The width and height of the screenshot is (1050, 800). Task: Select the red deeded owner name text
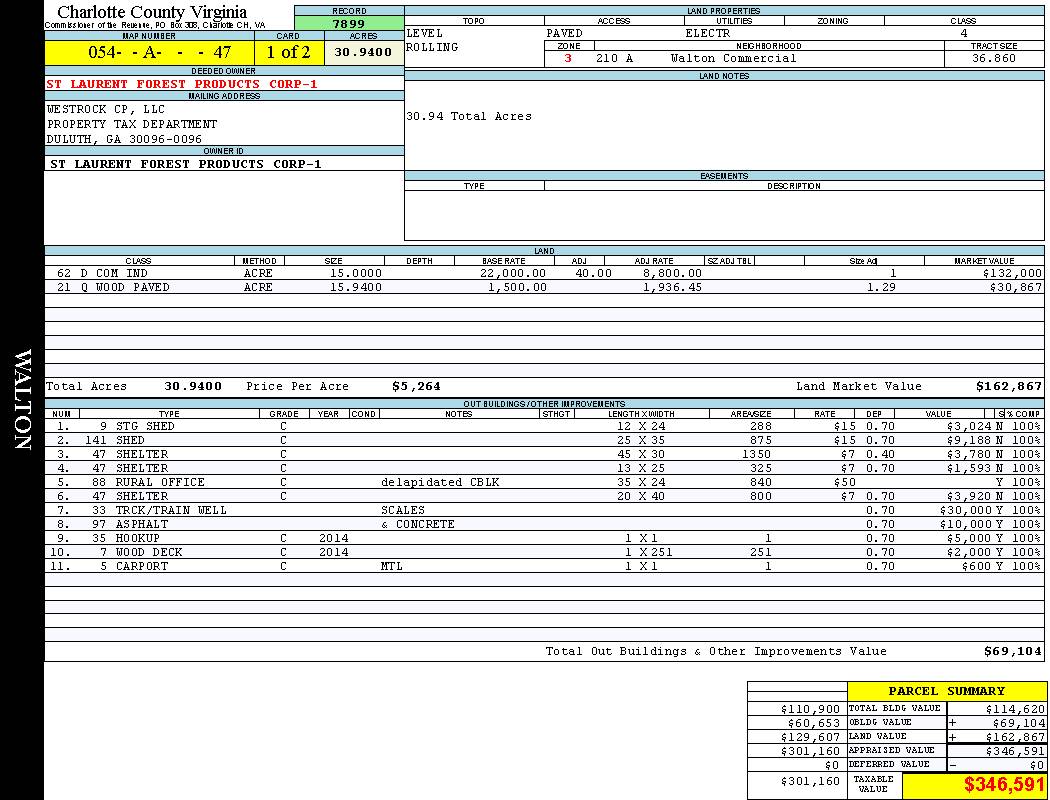182,84
